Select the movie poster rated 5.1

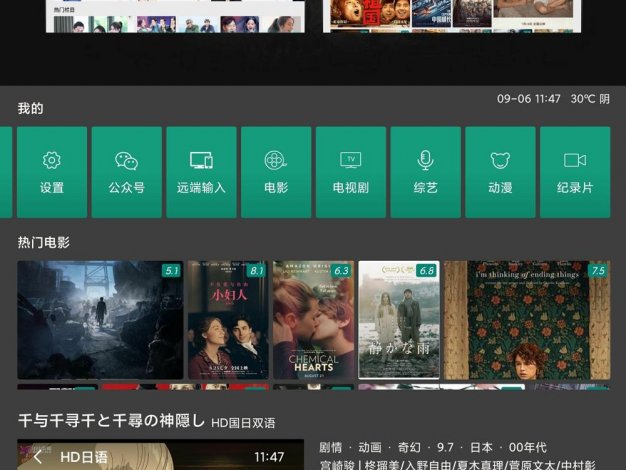[100, 320]
